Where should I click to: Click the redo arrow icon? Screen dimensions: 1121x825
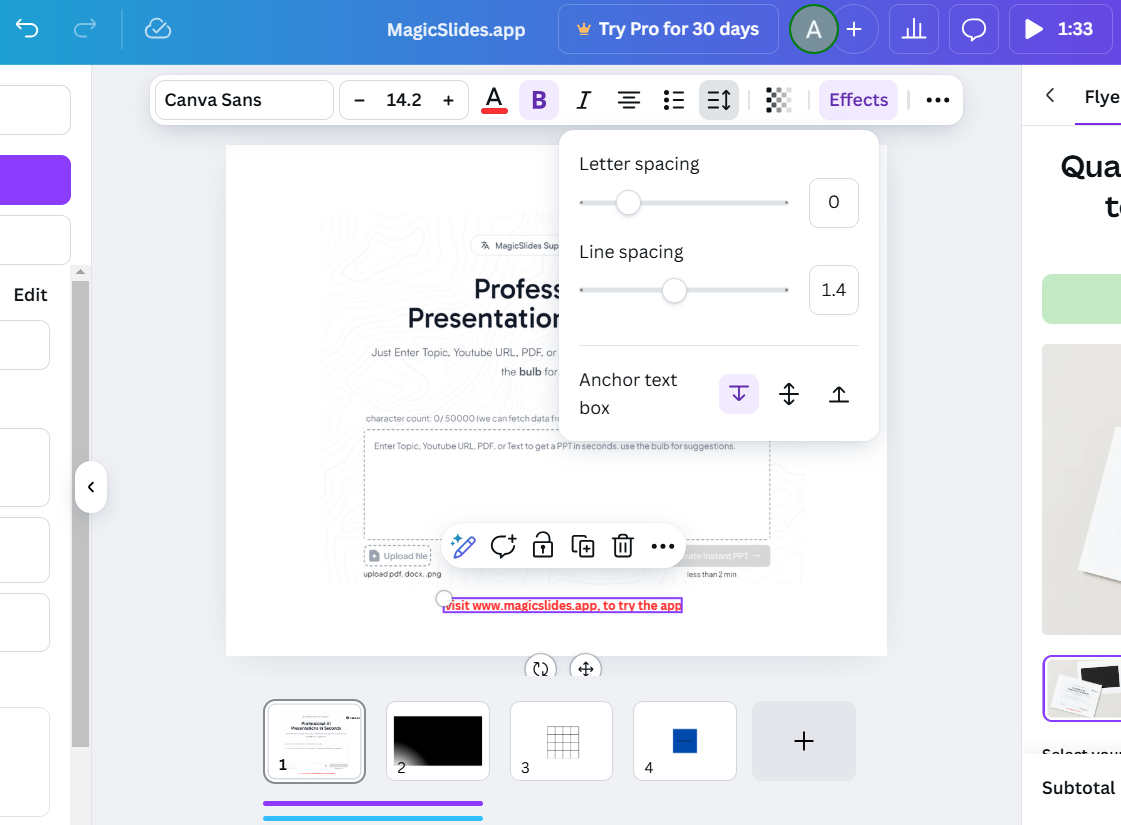(84, 29)
